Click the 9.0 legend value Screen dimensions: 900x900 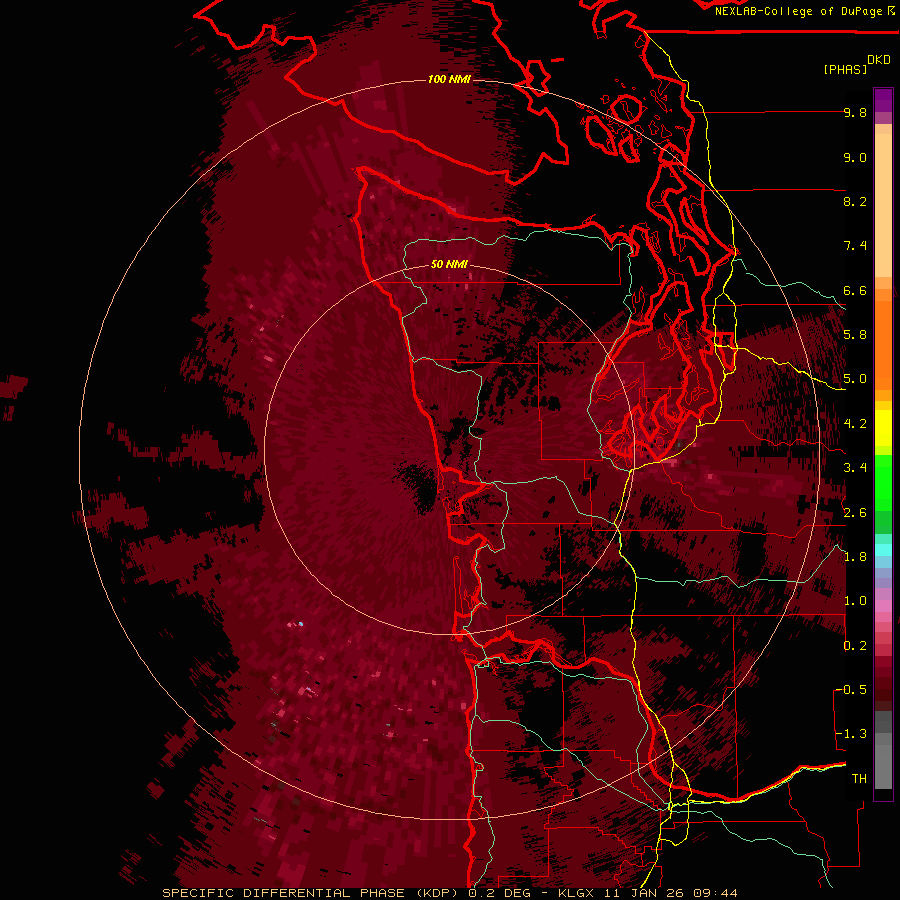(855, 157)
